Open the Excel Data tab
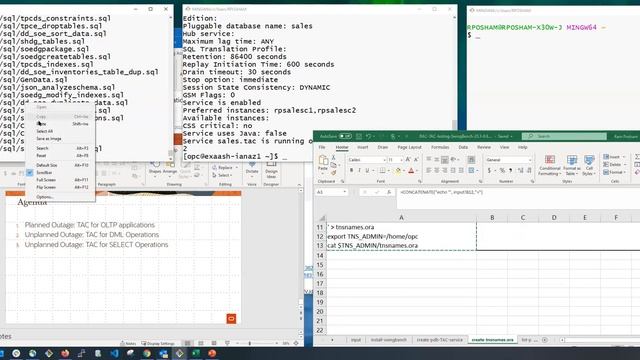640x360 pixels. click(463, 147)
